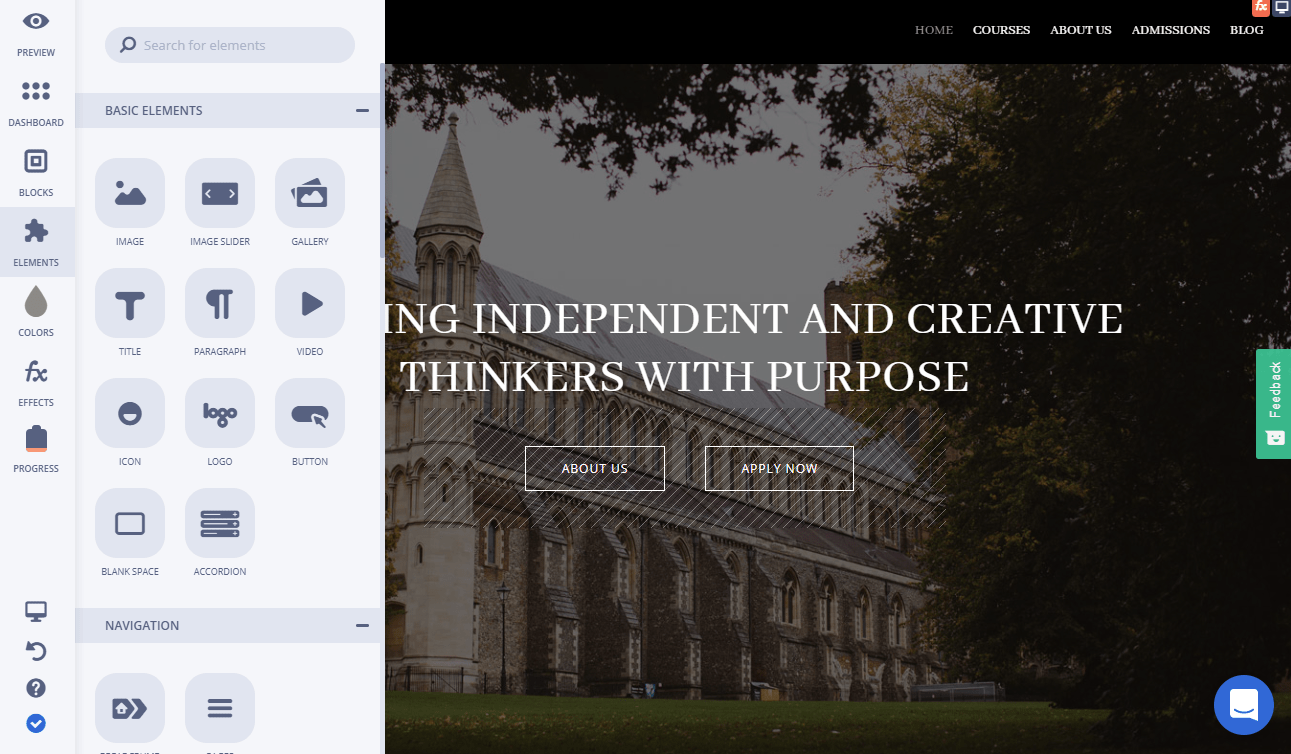Select the Image element
This screenshot has width=1291, height=754.
[x=130, y=193]
